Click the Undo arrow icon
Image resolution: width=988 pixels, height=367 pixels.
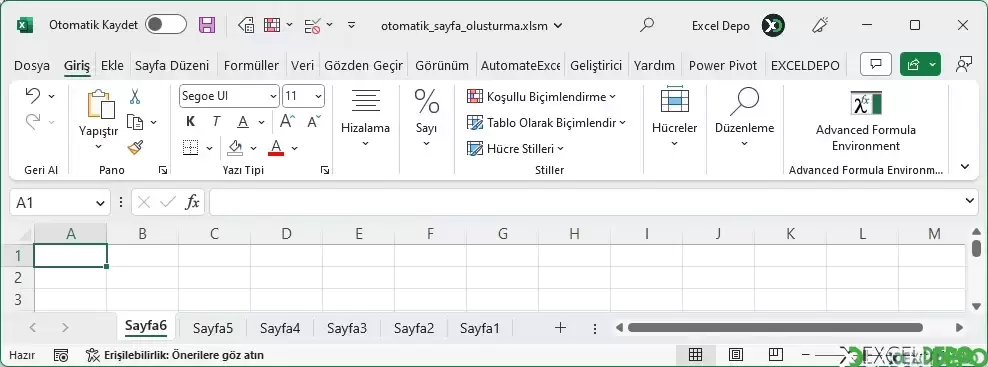pyautogui.click(x=33, y=95)
